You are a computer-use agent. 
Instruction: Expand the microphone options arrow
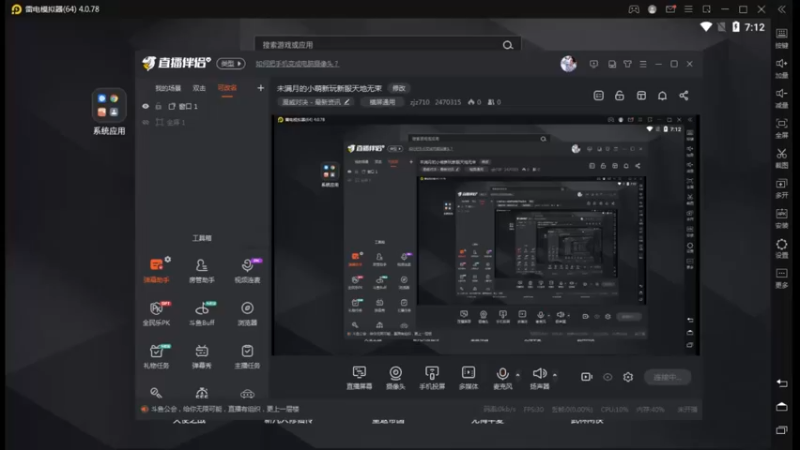518,375
